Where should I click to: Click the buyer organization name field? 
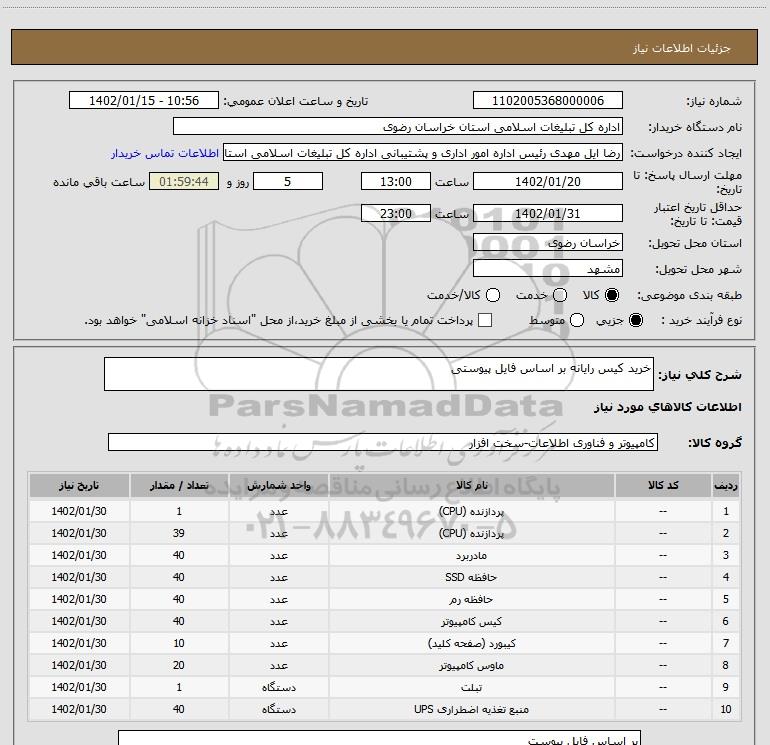click(398, 127)
